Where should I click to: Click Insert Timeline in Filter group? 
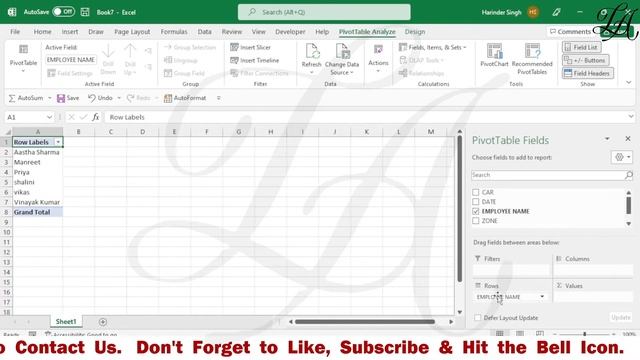(x=255, y=60)
